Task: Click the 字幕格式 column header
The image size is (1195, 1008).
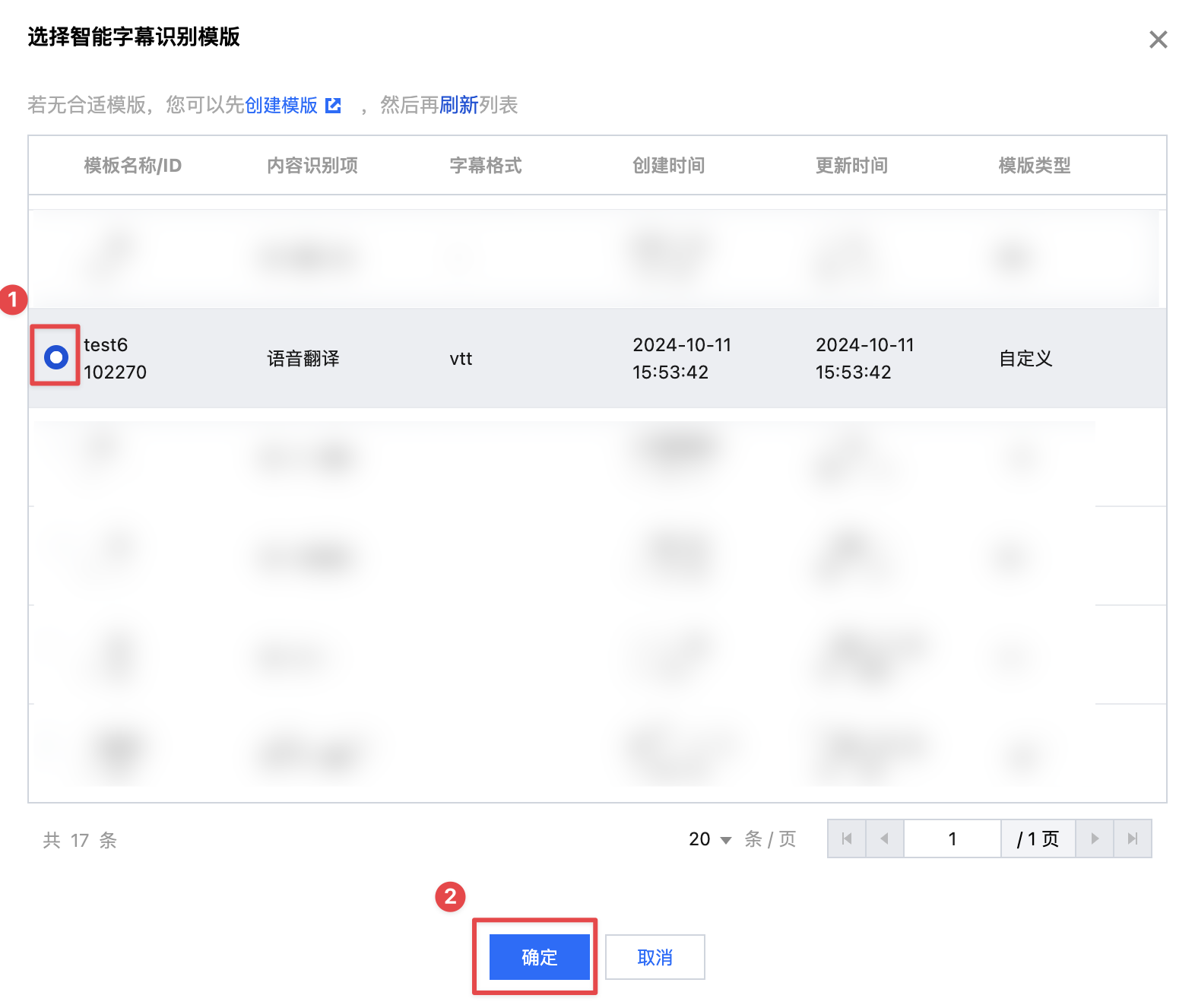Action: 485,166
